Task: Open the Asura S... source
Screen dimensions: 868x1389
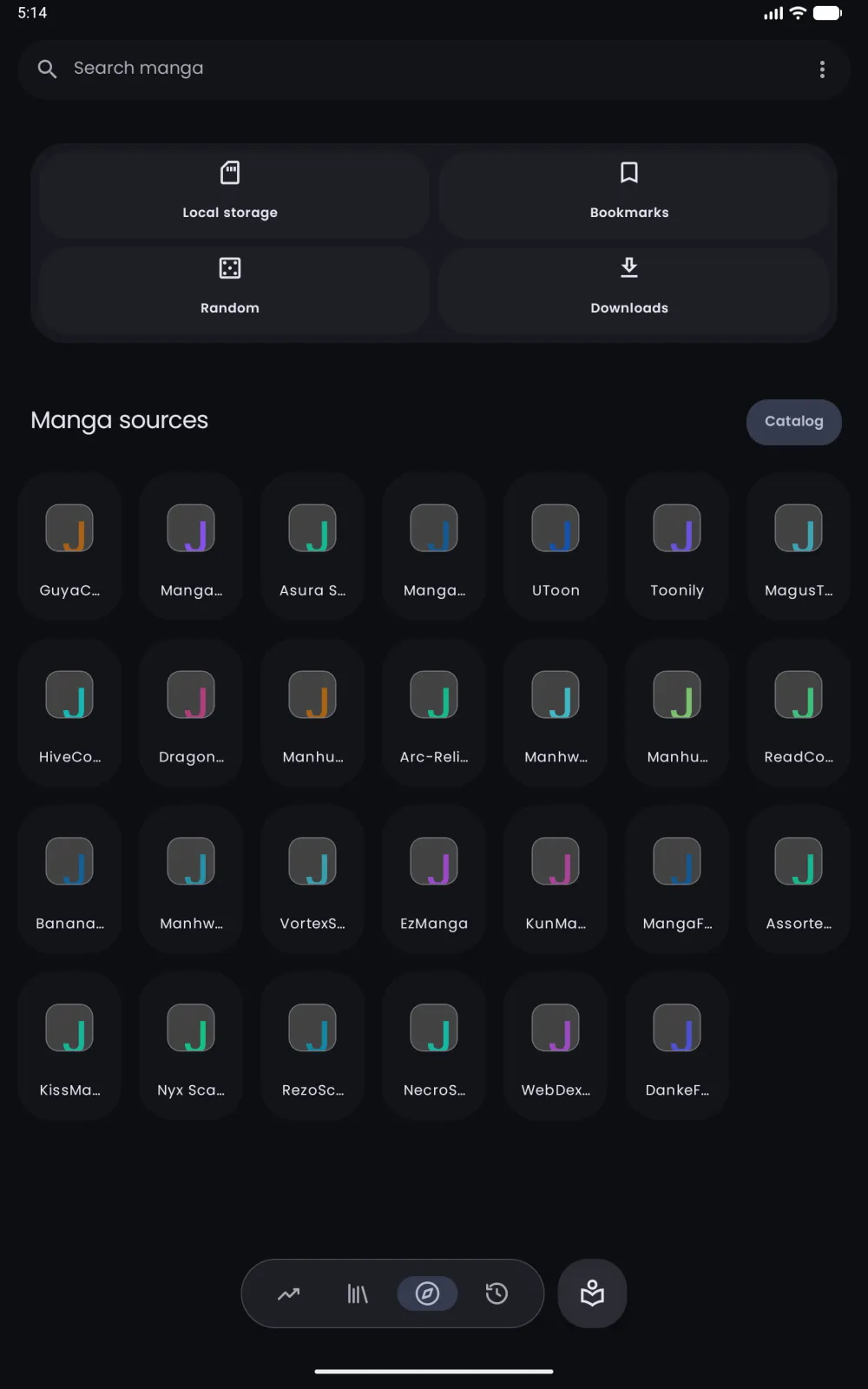Action: pos(312,547)
